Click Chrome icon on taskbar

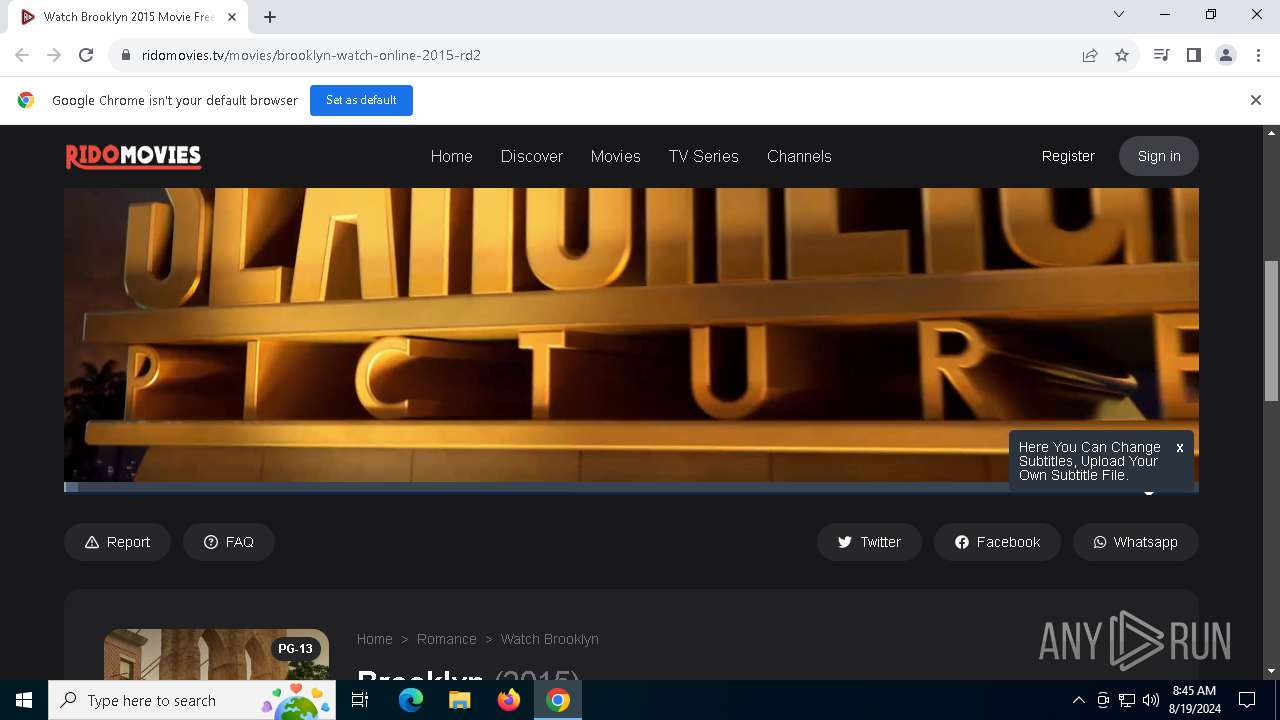[558, 700]
